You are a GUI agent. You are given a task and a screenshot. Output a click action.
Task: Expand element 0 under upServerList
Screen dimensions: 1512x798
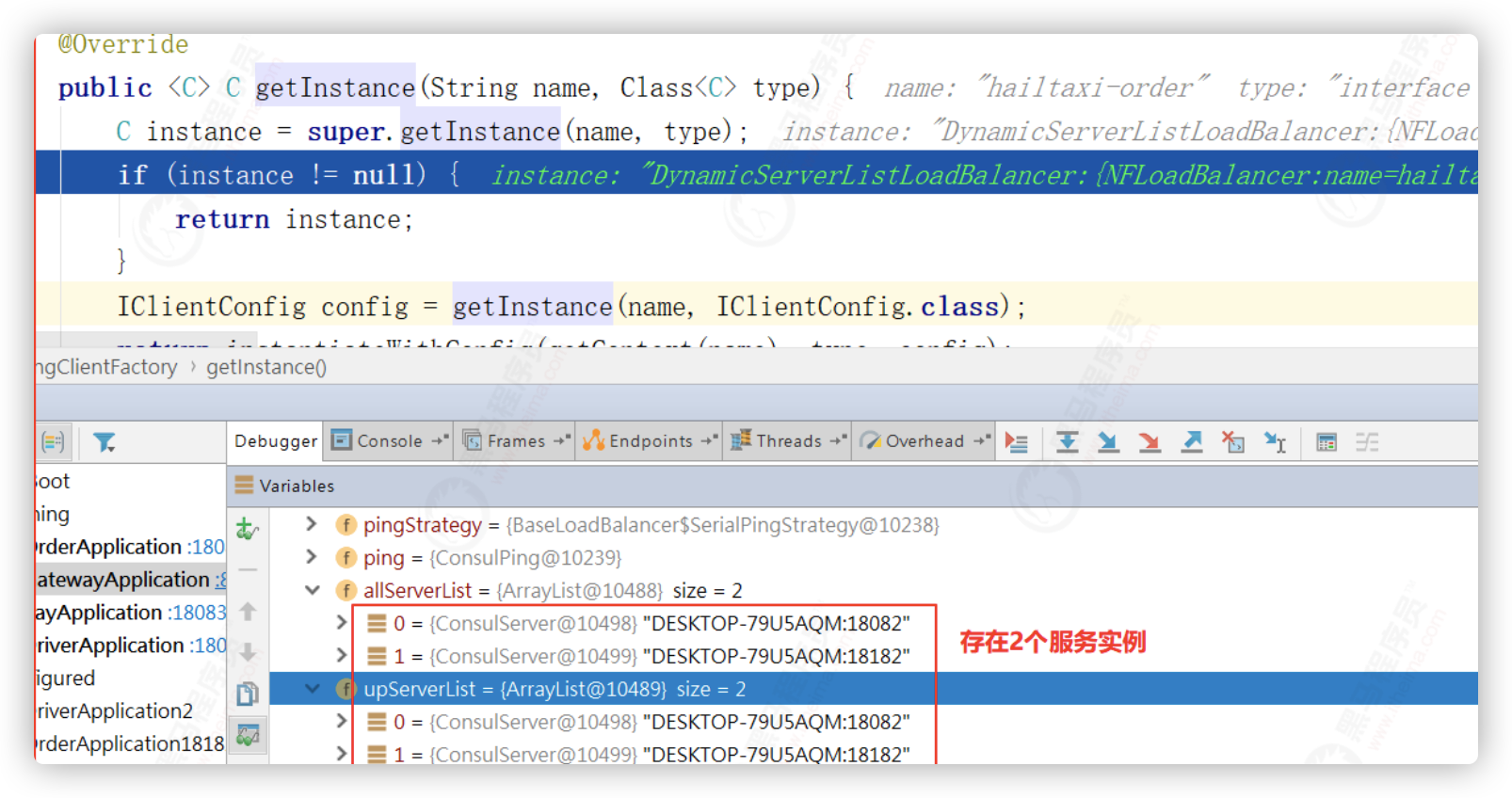[342, 722]
